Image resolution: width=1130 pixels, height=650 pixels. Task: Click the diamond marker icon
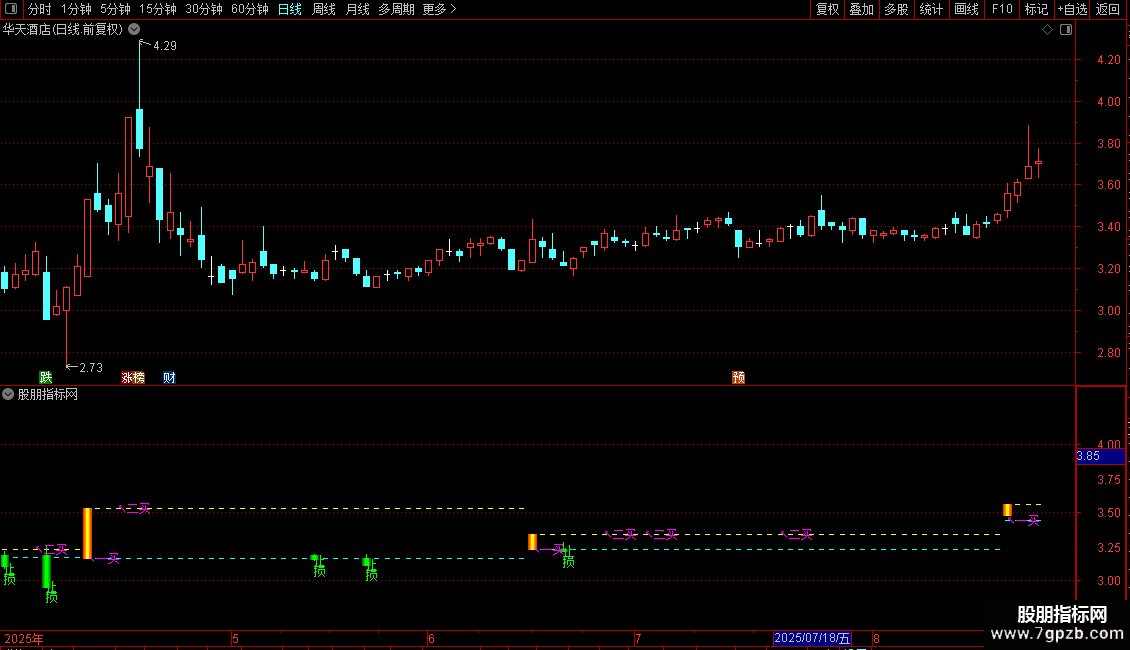[x=1048, y=30]
